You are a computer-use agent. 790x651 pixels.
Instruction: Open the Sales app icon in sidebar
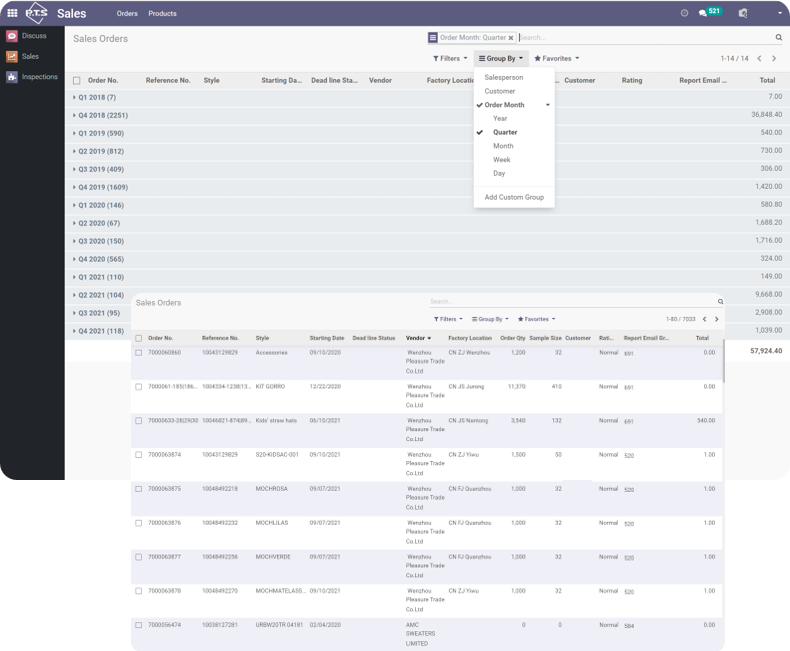point(12,56)
